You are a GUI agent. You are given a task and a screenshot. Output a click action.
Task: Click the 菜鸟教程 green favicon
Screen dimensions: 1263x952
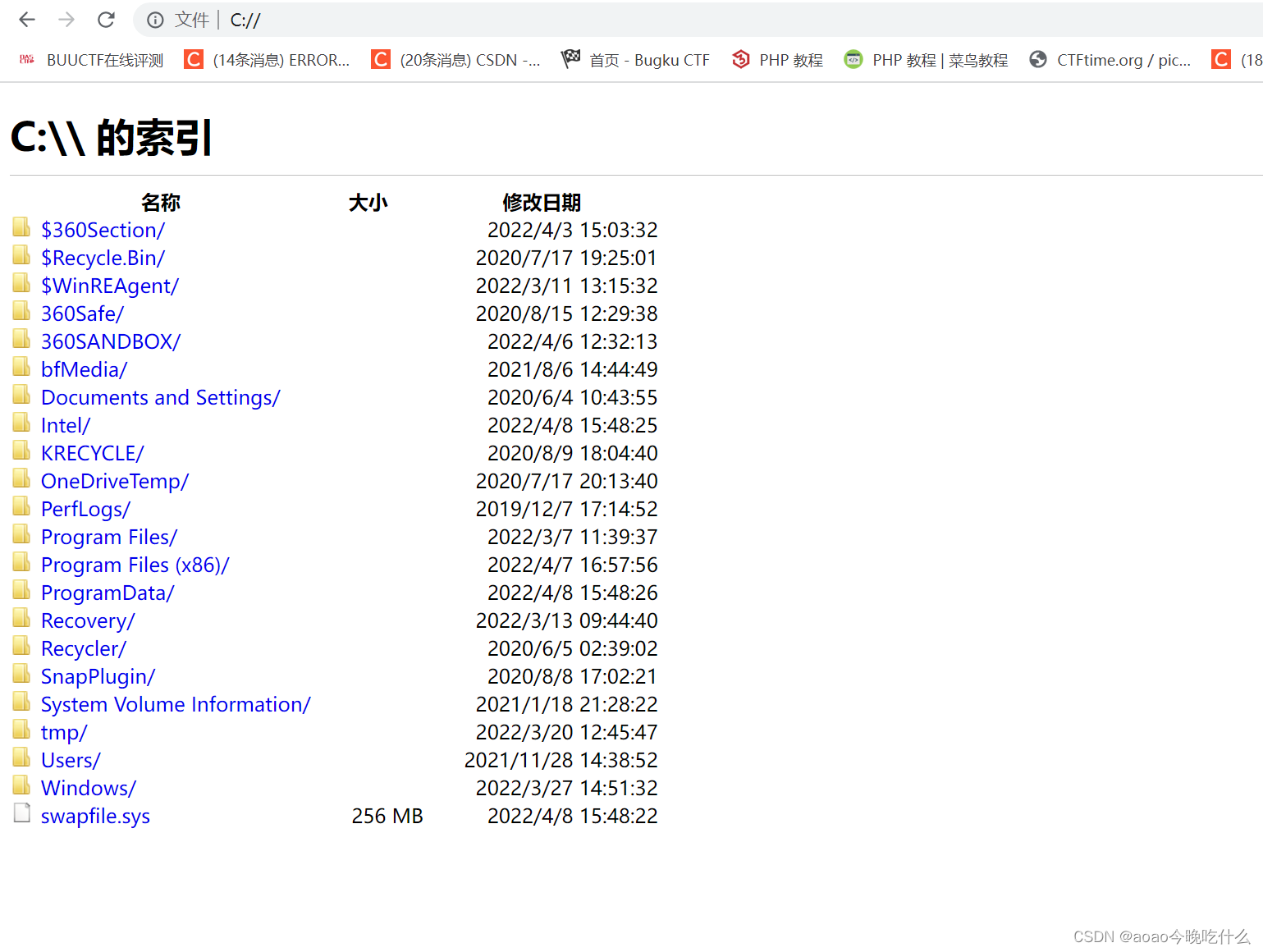(853, 59)
